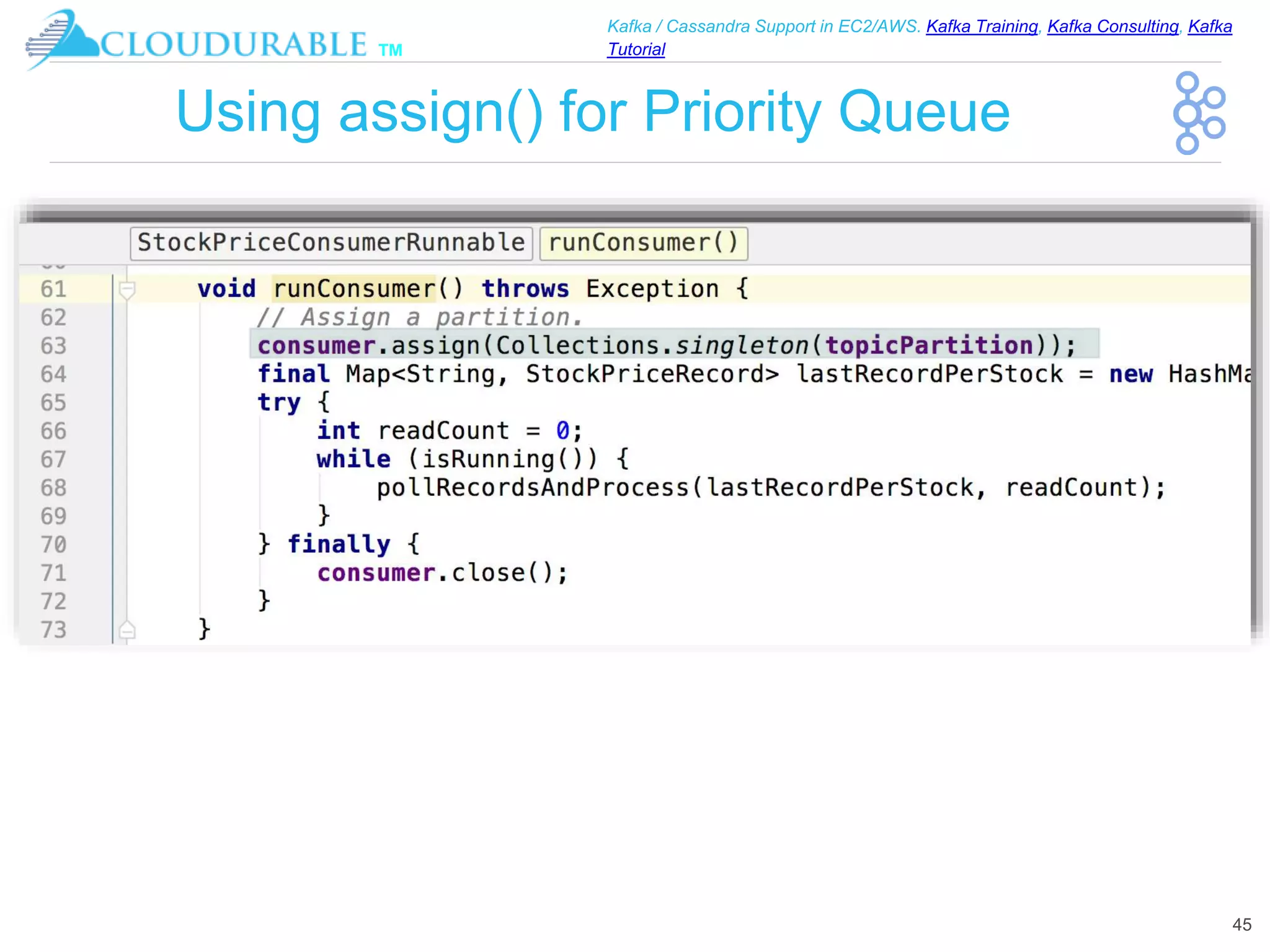Click the fold end marker at line 73
Screen dimensions: 1270x952
127,630
